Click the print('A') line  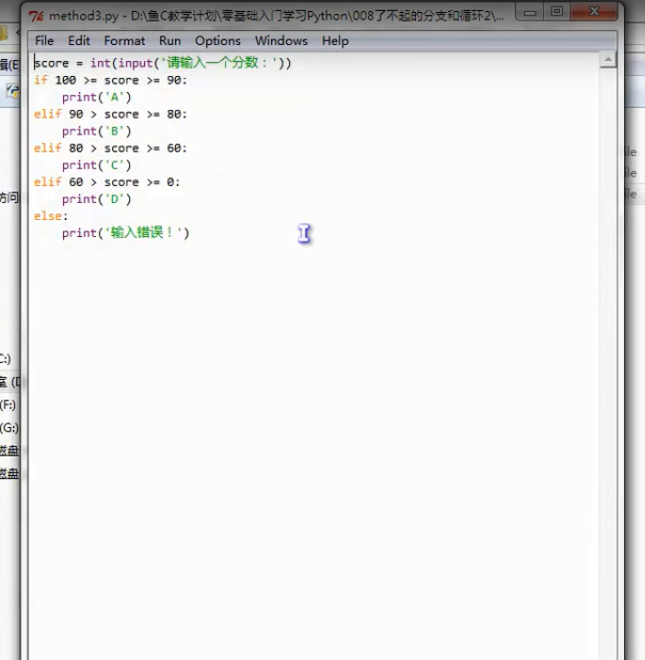(x=97, y=97)
